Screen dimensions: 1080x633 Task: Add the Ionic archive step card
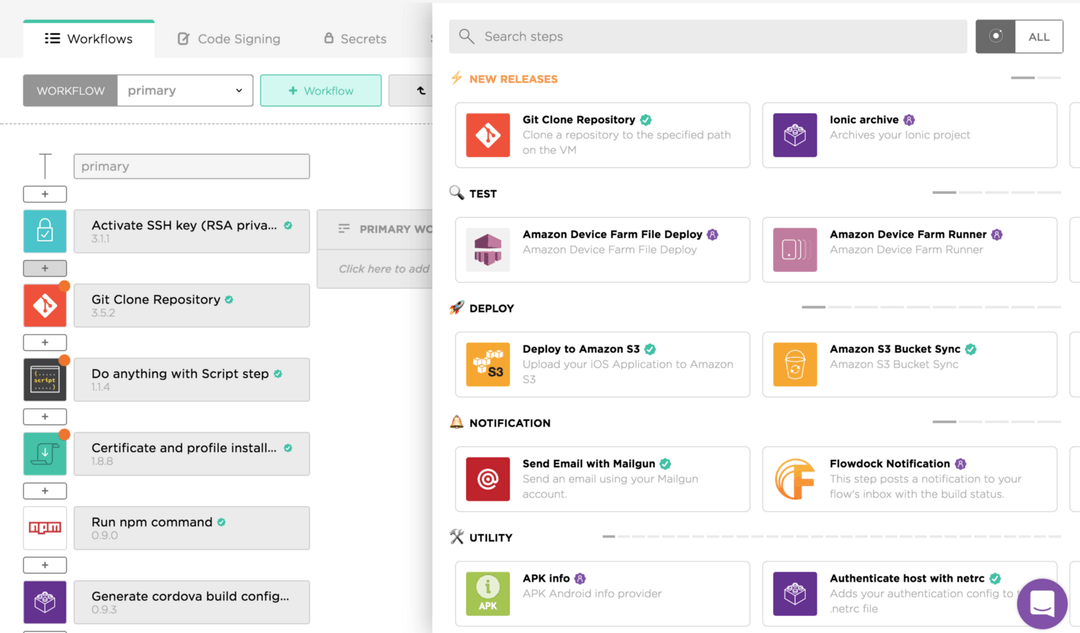click(910, 135)
